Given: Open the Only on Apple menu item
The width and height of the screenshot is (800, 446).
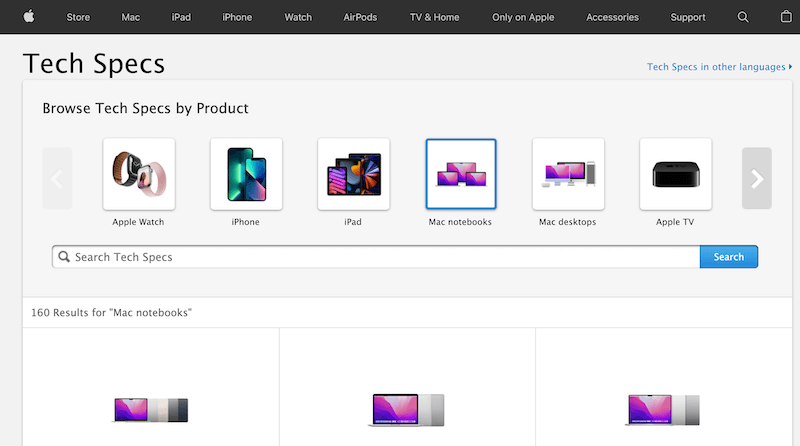Looking at the screenshot, I should pos(523,17).
